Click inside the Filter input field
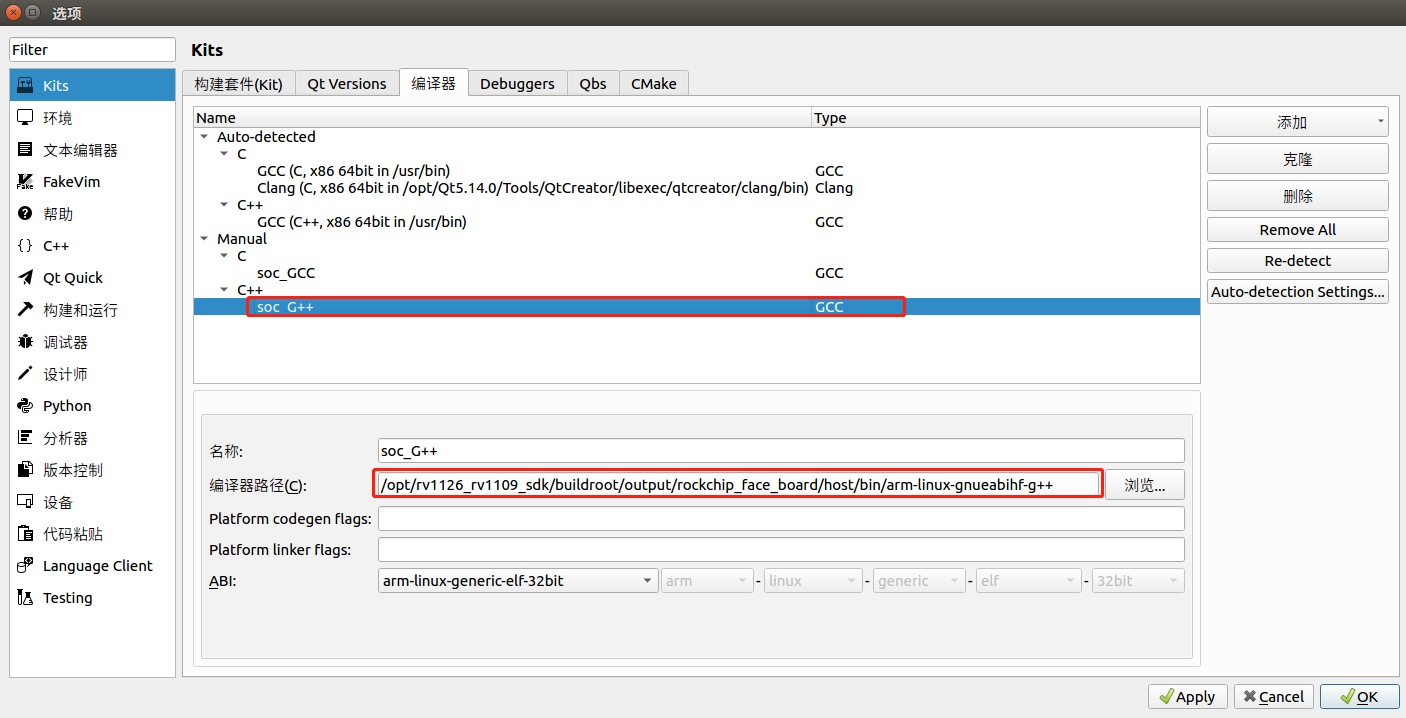The width and height of the screenshot is (1406, 718). pyautogui.click(x=92, y=49)
